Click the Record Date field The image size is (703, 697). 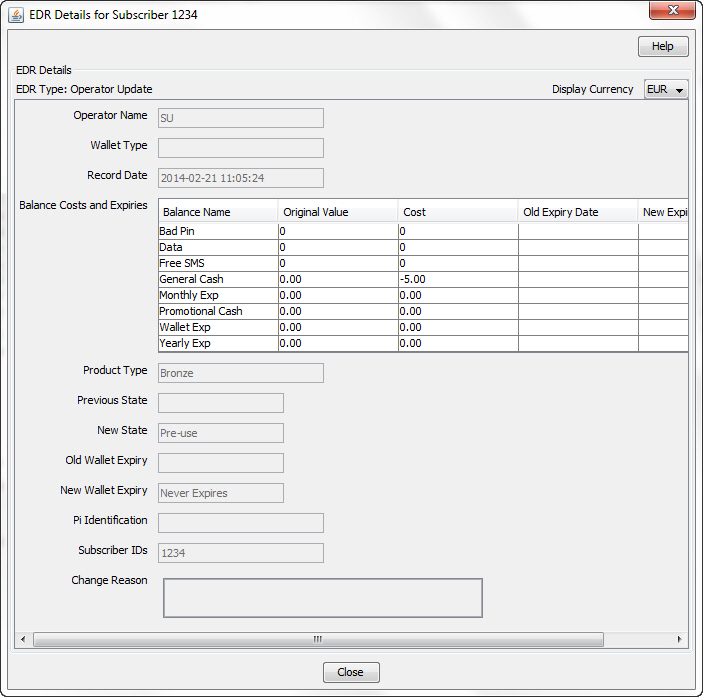click(x=241, y=178)
